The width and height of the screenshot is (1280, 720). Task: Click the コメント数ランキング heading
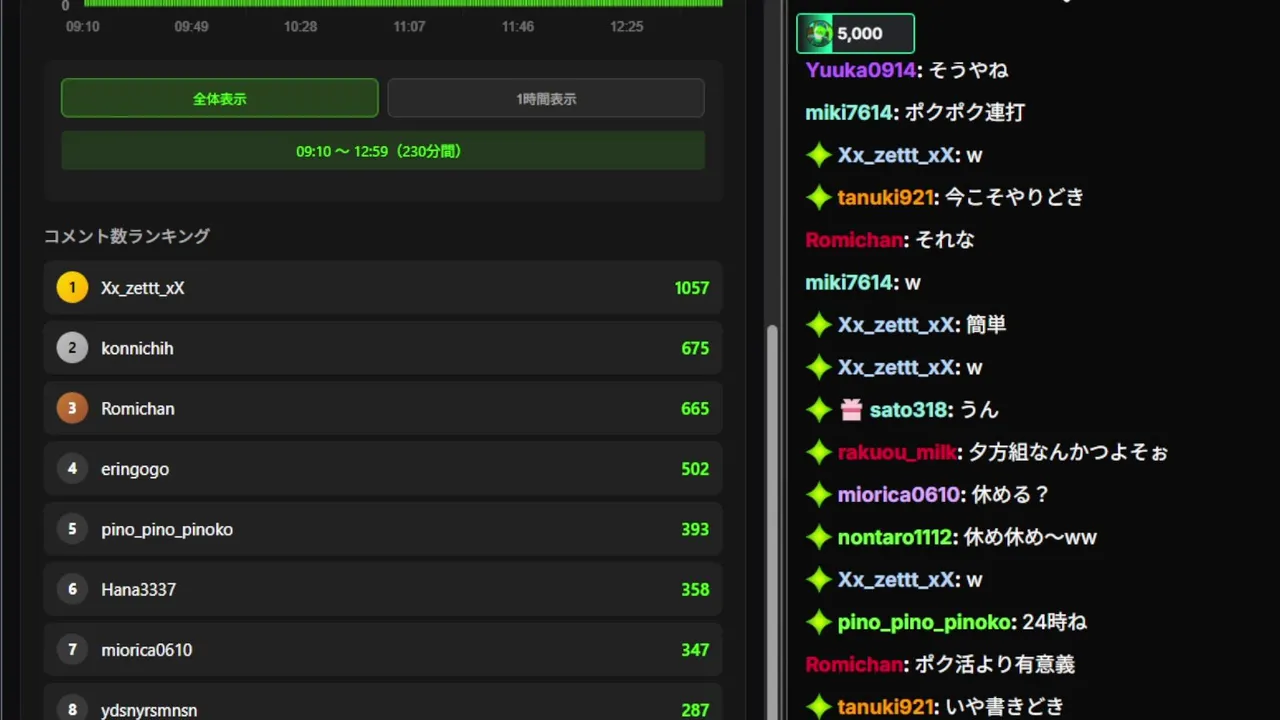pos(127,236)
